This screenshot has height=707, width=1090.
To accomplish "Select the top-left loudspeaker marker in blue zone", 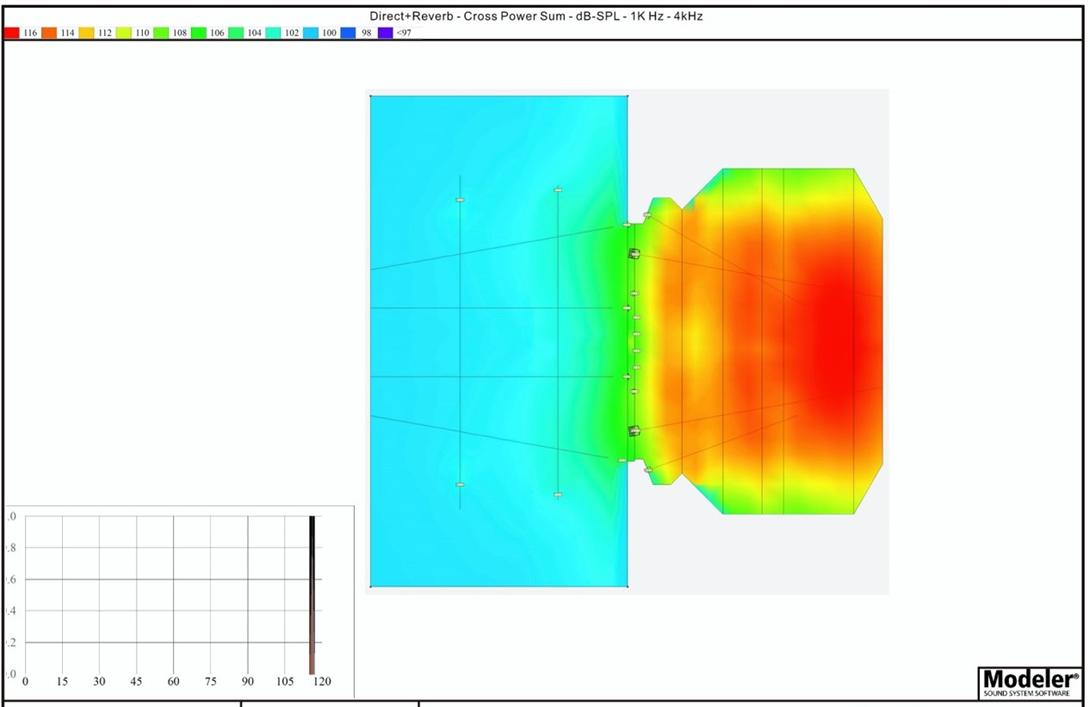I will coord(460,200).
